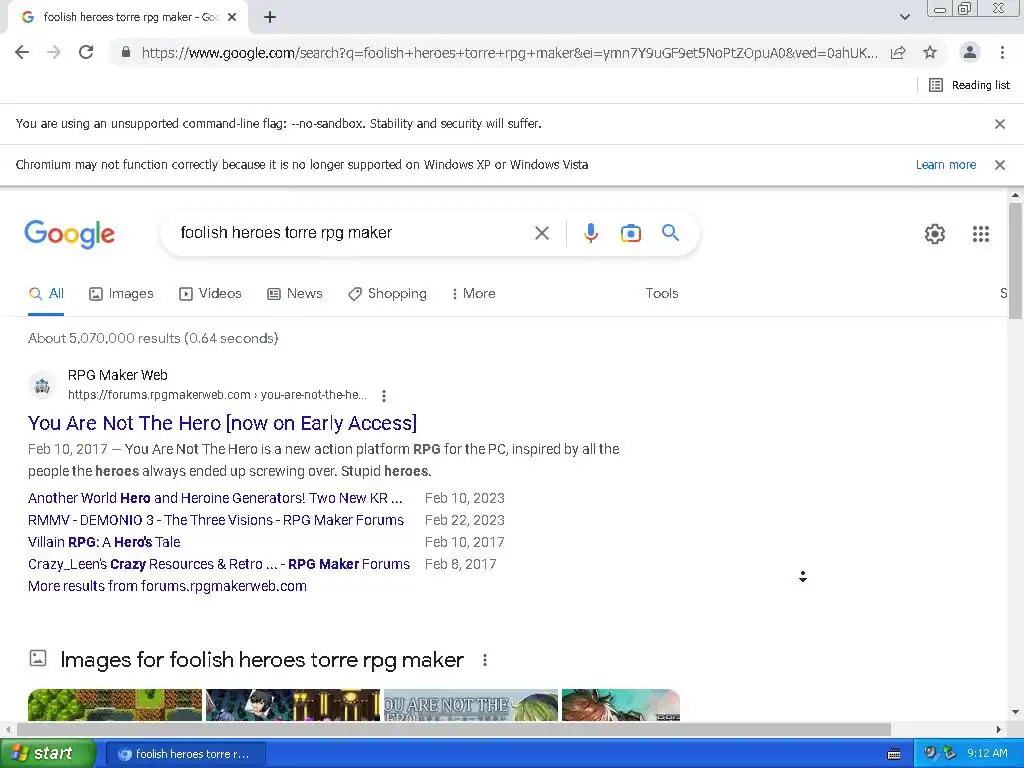Switch to the Images tab

coord(121,294)
